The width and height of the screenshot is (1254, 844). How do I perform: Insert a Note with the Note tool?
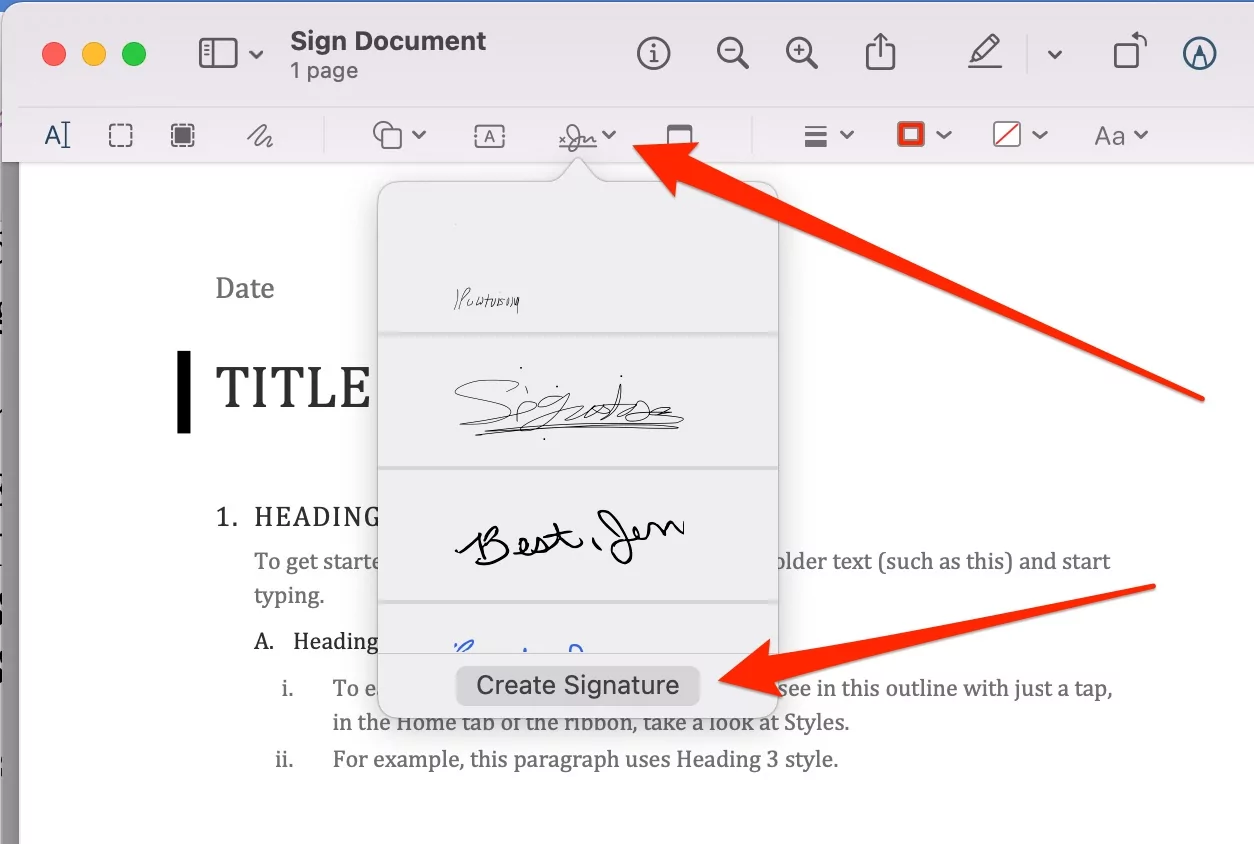[x=679, y=136]
